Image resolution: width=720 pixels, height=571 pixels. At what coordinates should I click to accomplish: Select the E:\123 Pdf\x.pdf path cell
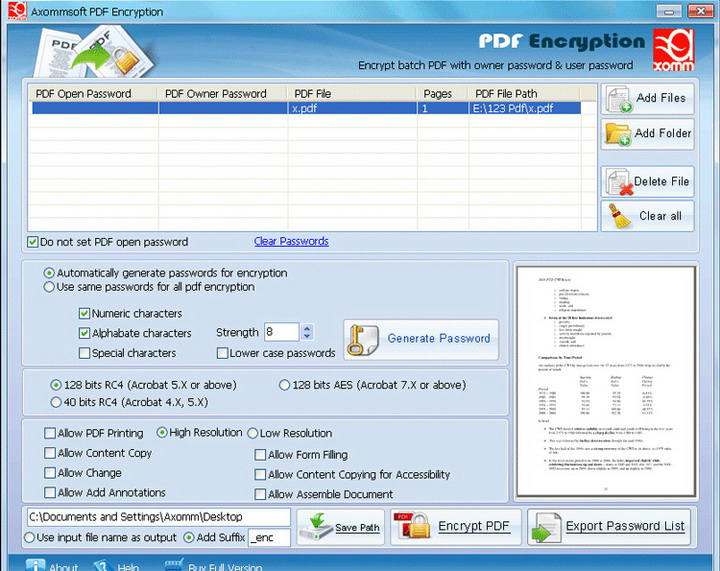tap(525, 108)
